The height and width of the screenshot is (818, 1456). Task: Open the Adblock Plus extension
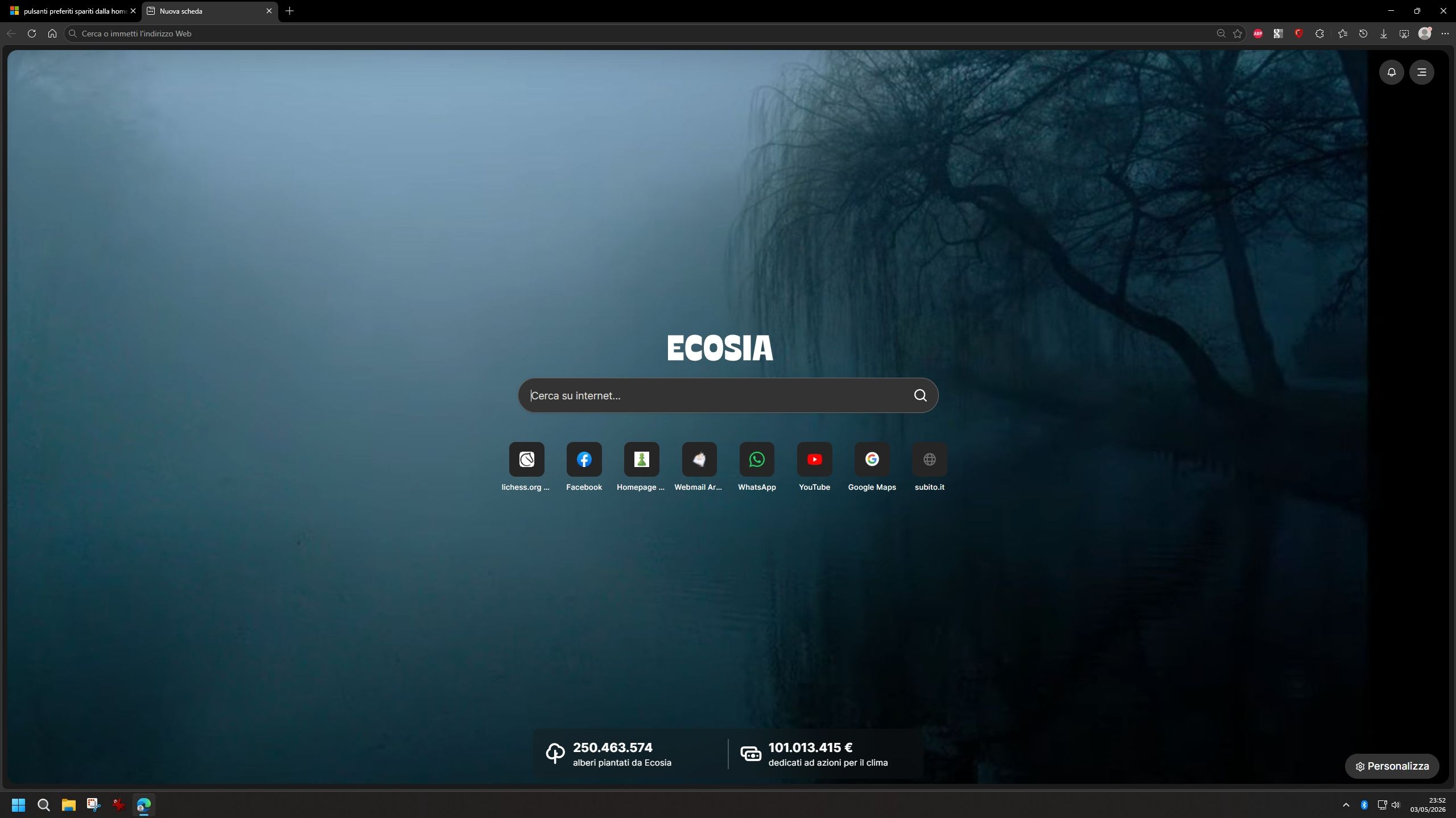1258,34
